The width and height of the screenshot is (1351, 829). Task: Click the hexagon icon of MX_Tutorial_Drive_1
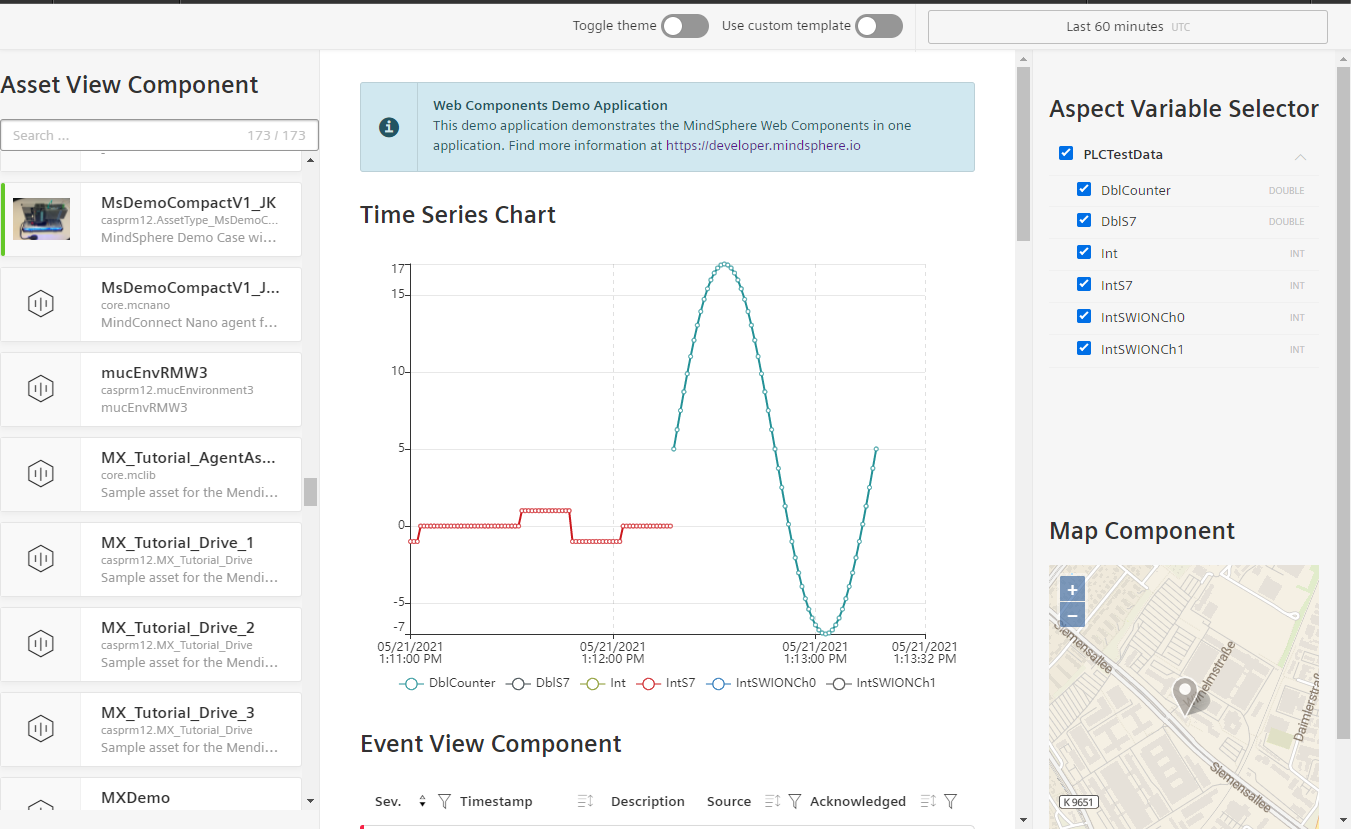pos(41,558)
